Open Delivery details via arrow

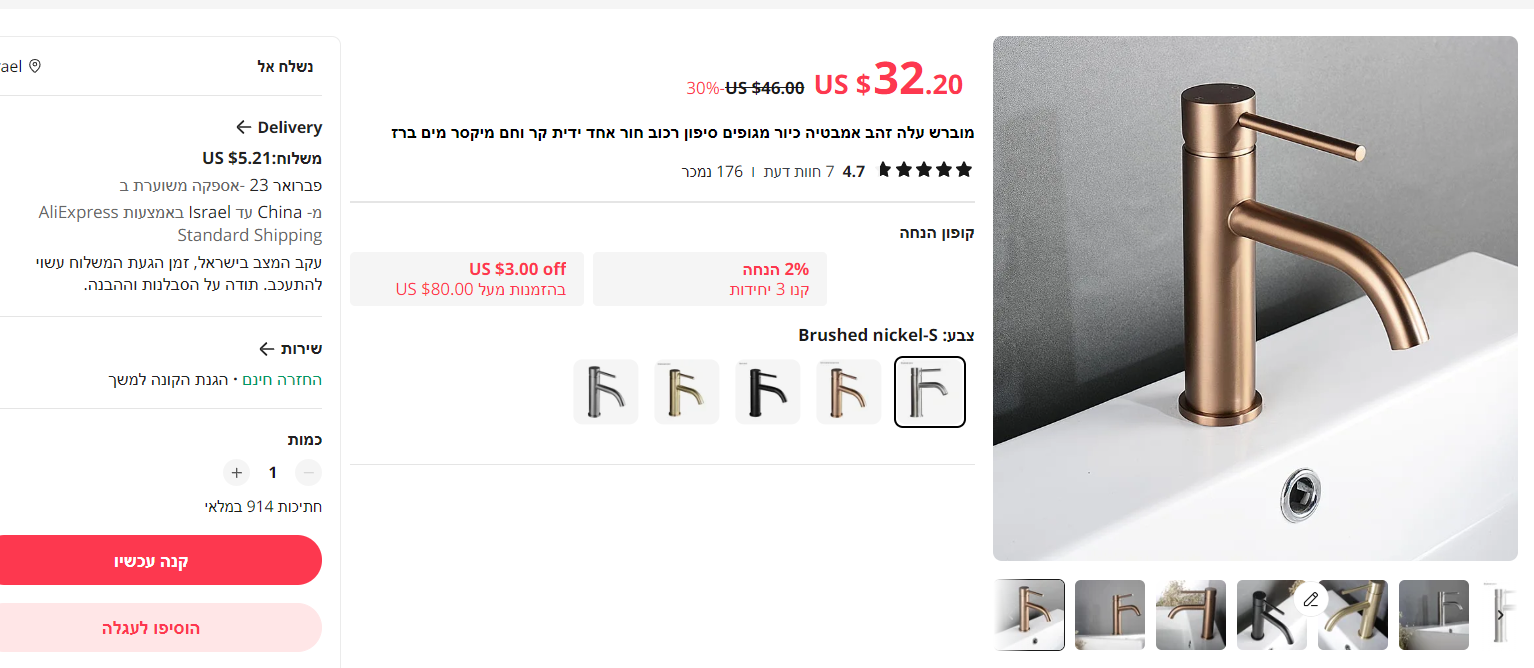point(243,127)
